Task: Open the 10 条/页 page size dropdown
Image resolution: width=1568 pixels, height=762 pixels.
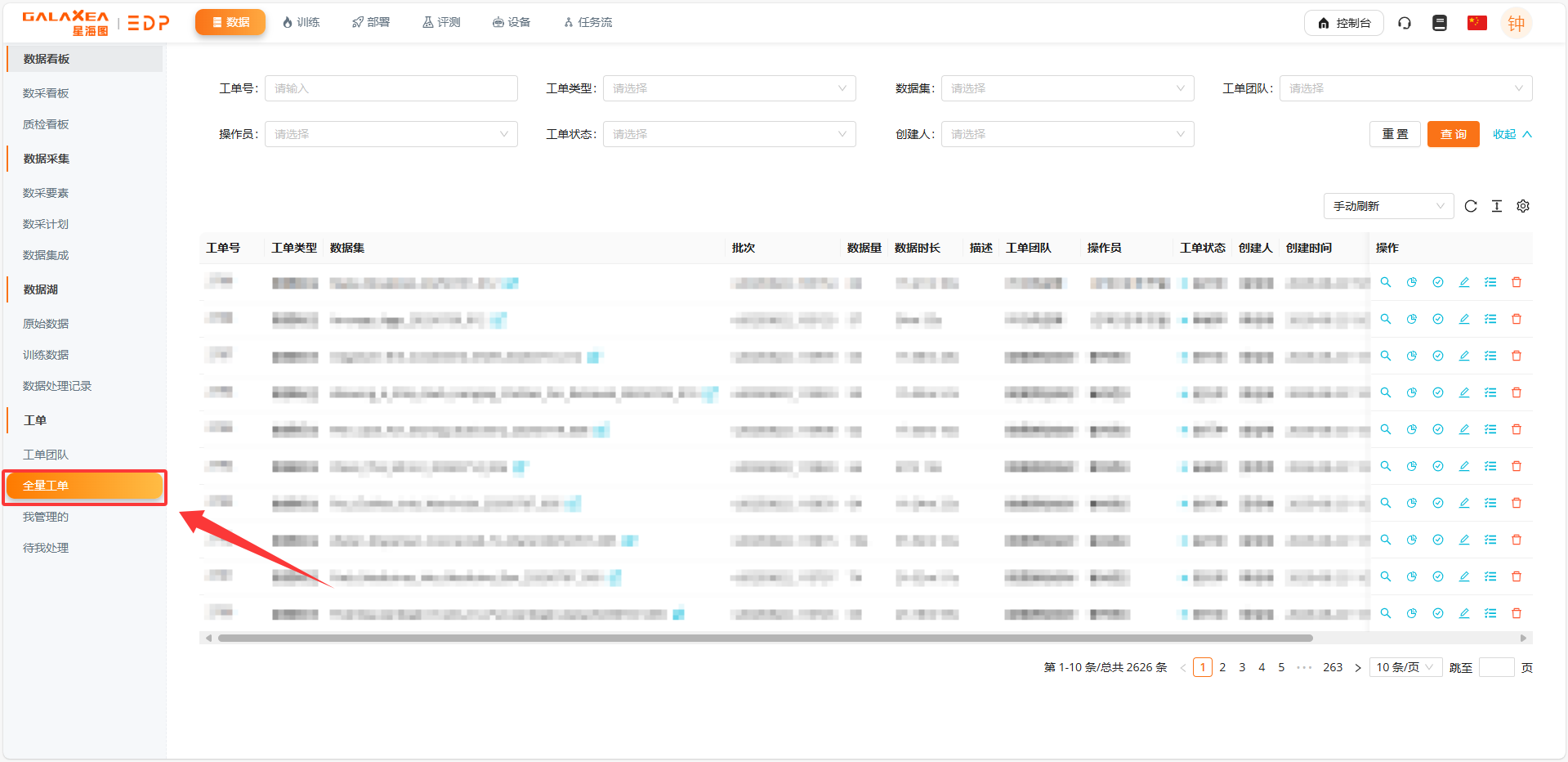Action: [x=1405, y=667]
